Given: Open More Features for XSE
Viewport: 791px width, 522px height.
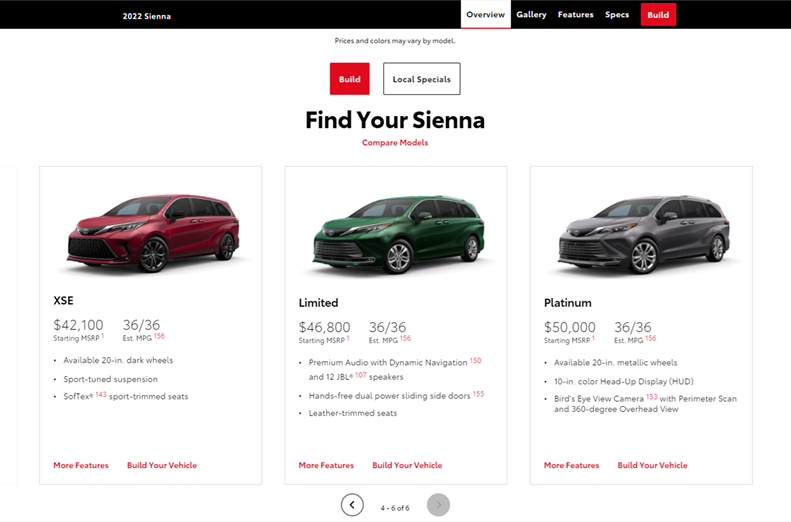Looking at the screenshot, I should pos(81,465).
